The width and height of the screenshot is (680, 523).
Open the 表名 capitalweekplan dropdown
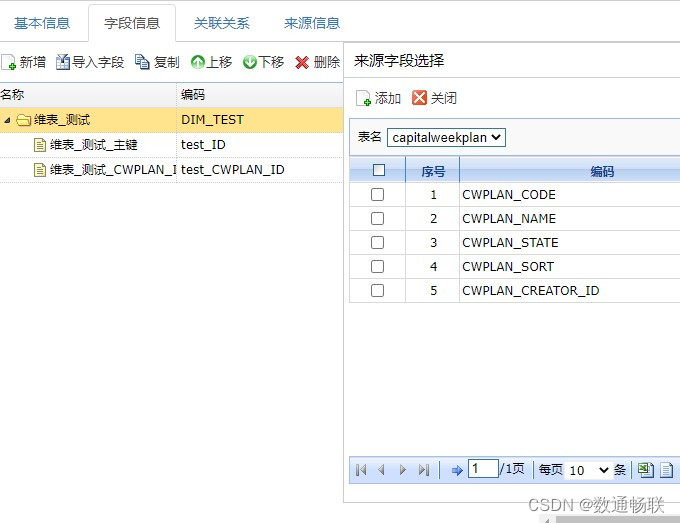tap(446, 137)
